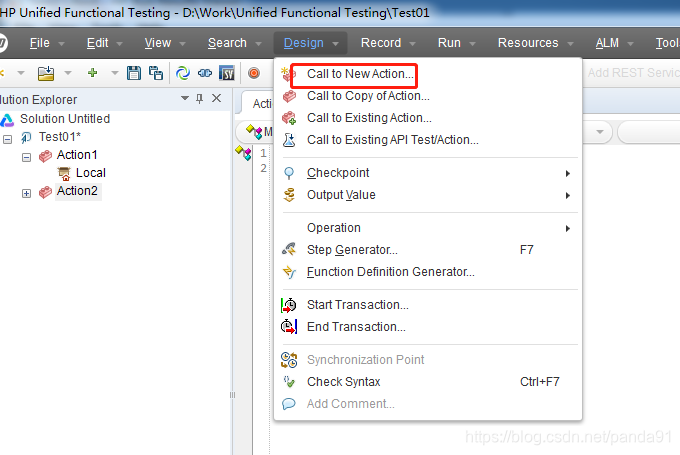Screen dimensions: 680x455
Task: Click the Call to New Action icon
Action: [287, 74]
